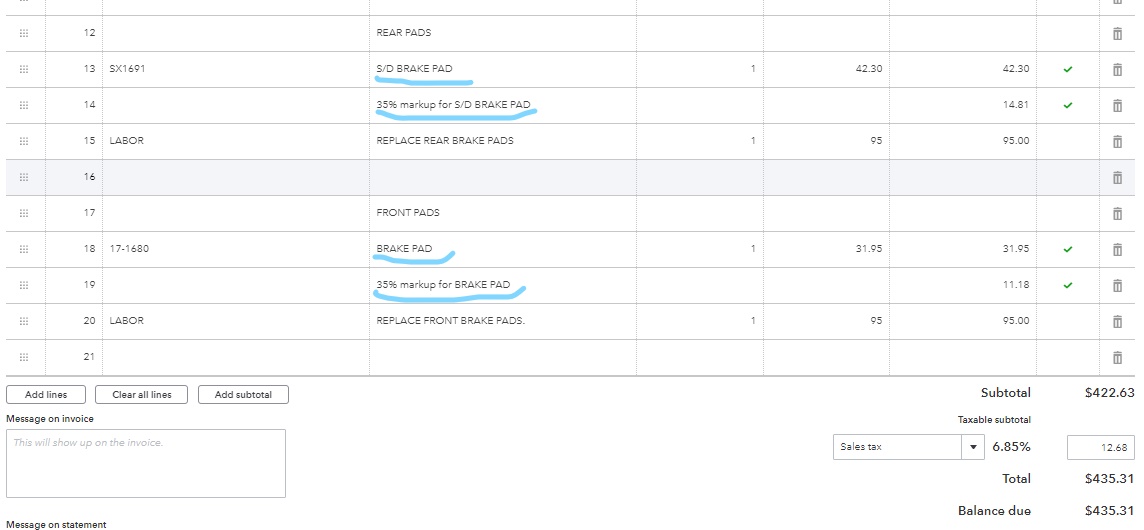Click into Message on invoice box
The width and height of the screenshot is (1144, 530).
146,463
